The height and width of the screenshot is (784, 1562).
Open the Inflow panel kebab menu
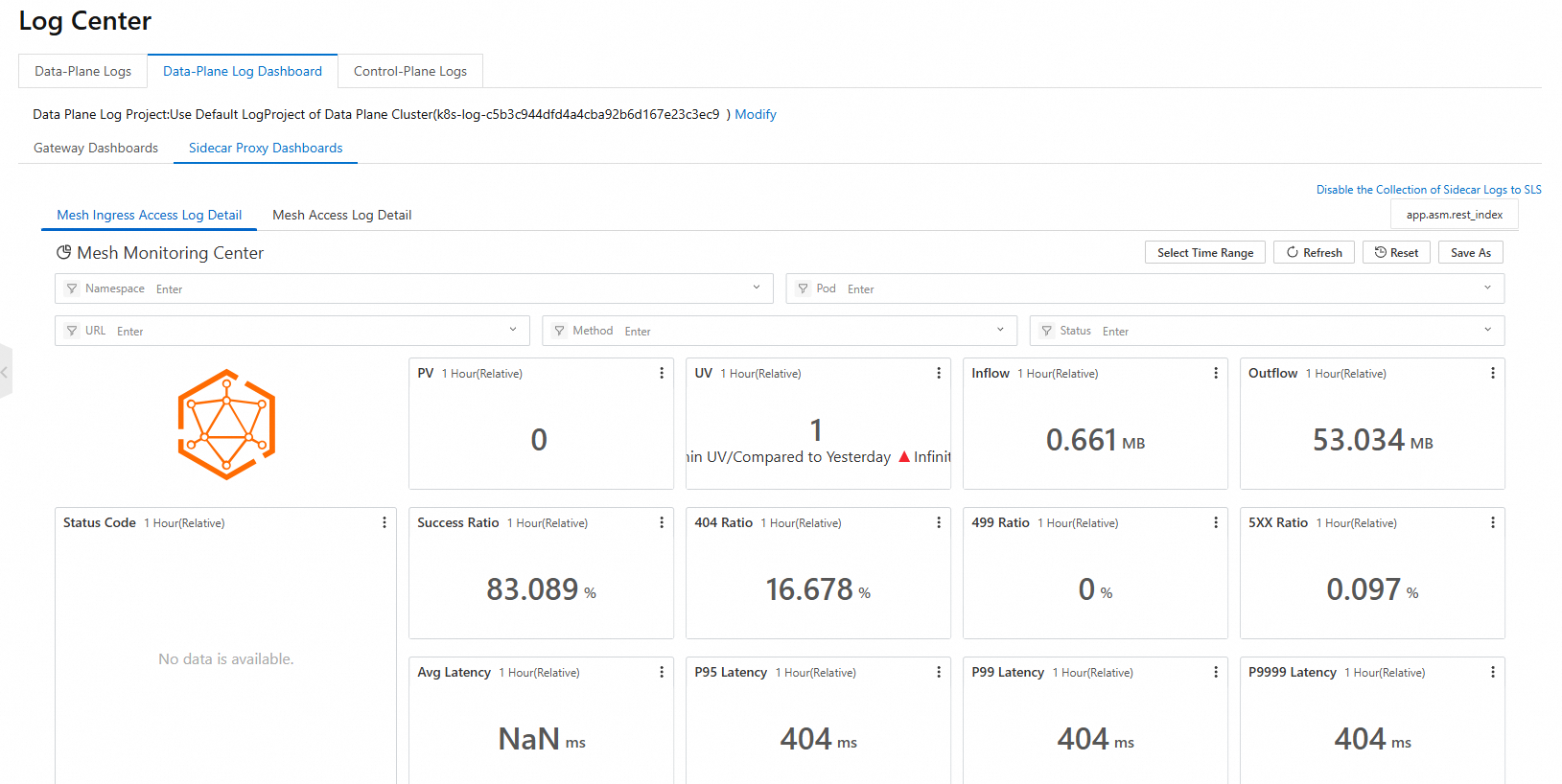coord(1216,373)
